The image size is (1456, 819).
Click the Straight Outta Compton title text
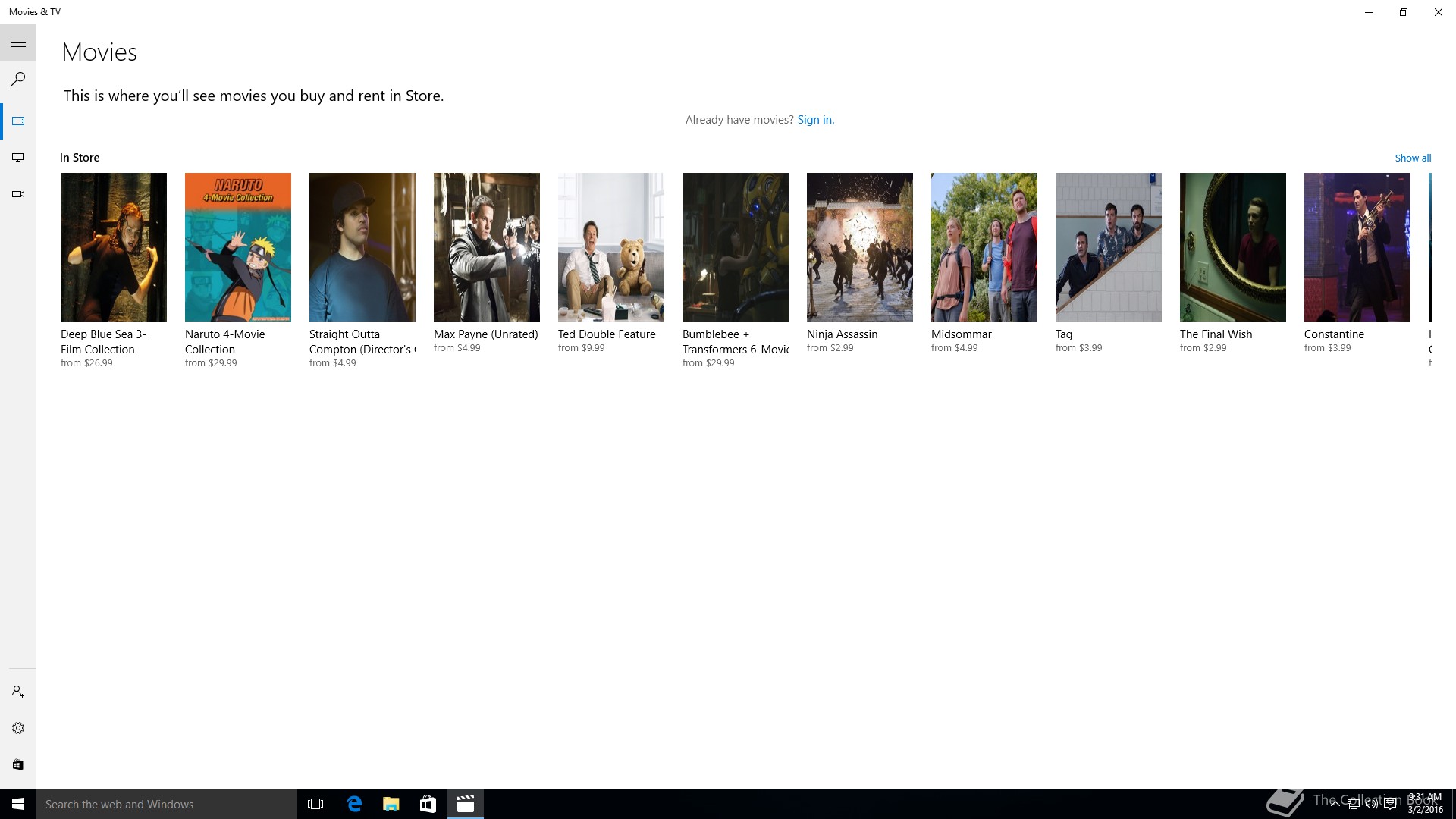tap(362, 342)
